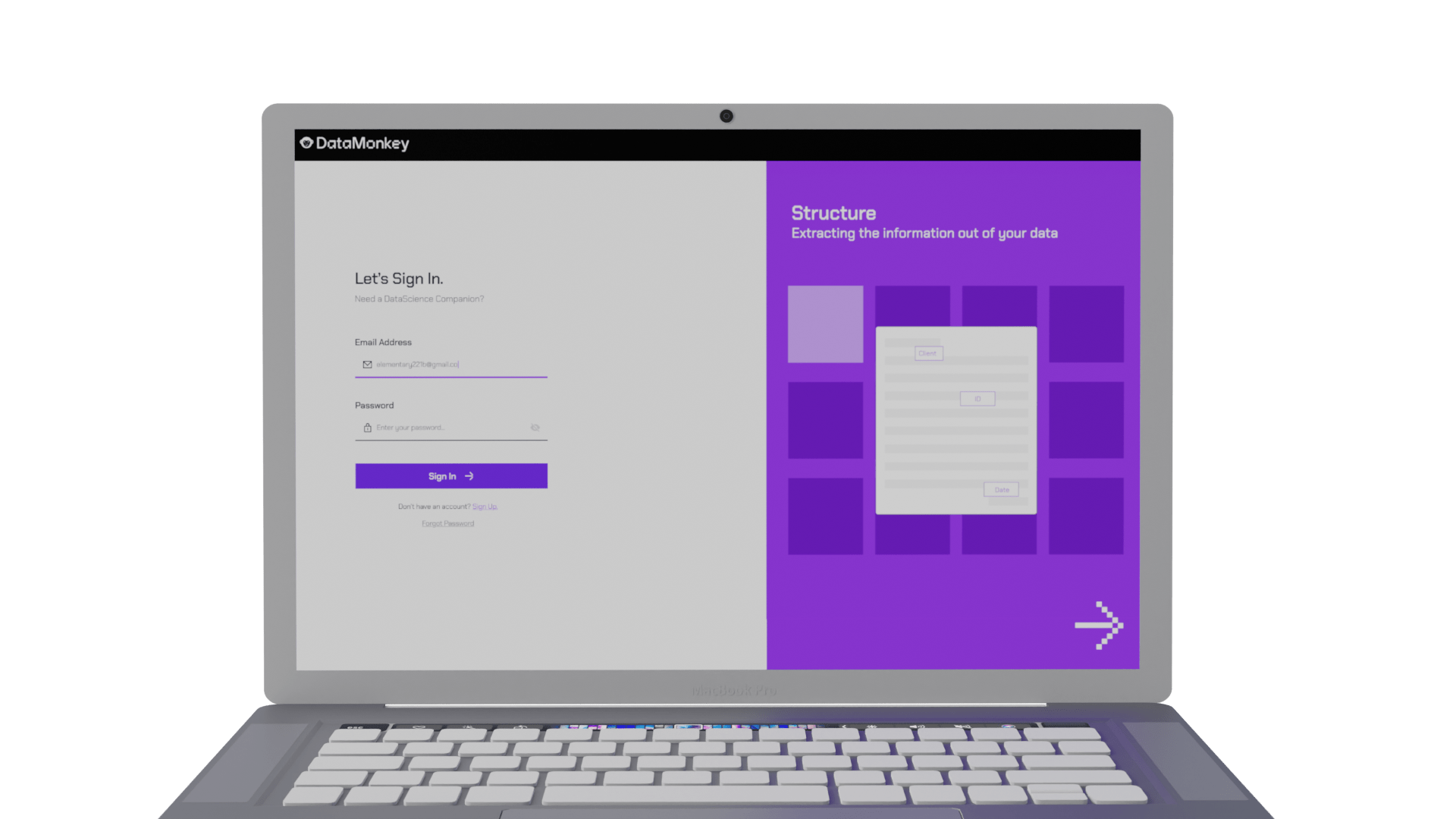
Task: Click the Enter your password field
Action: pos(447,428)
